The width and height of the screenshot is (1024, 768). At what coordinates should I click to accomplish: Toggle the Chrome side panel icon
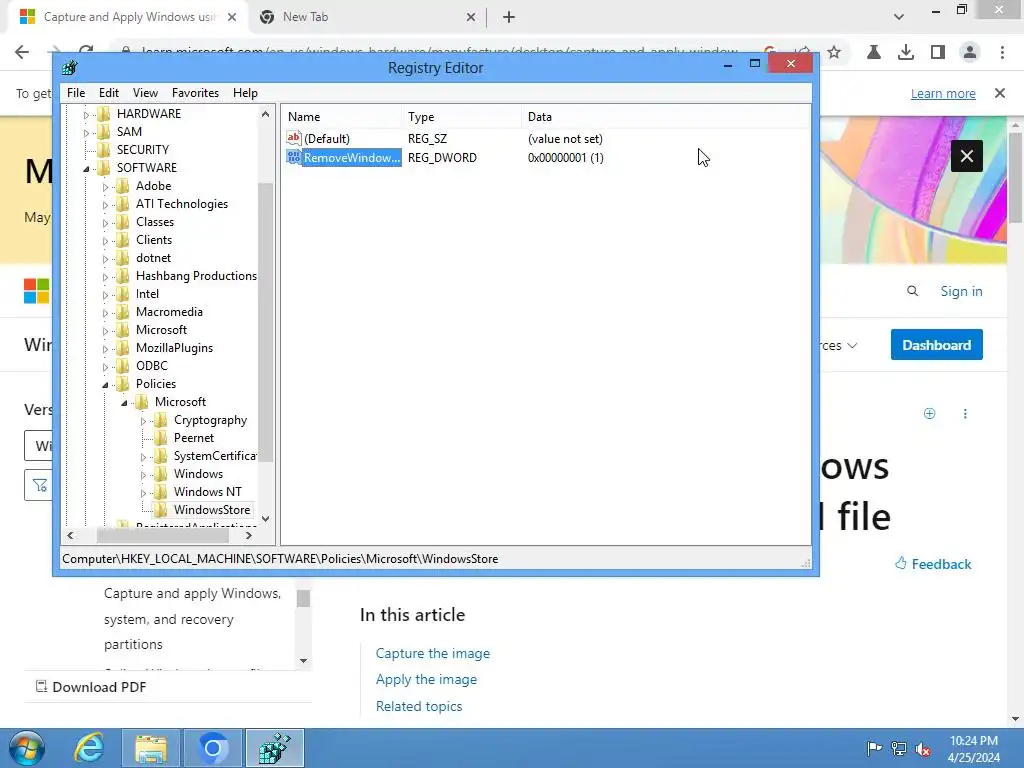coord(938,52)
